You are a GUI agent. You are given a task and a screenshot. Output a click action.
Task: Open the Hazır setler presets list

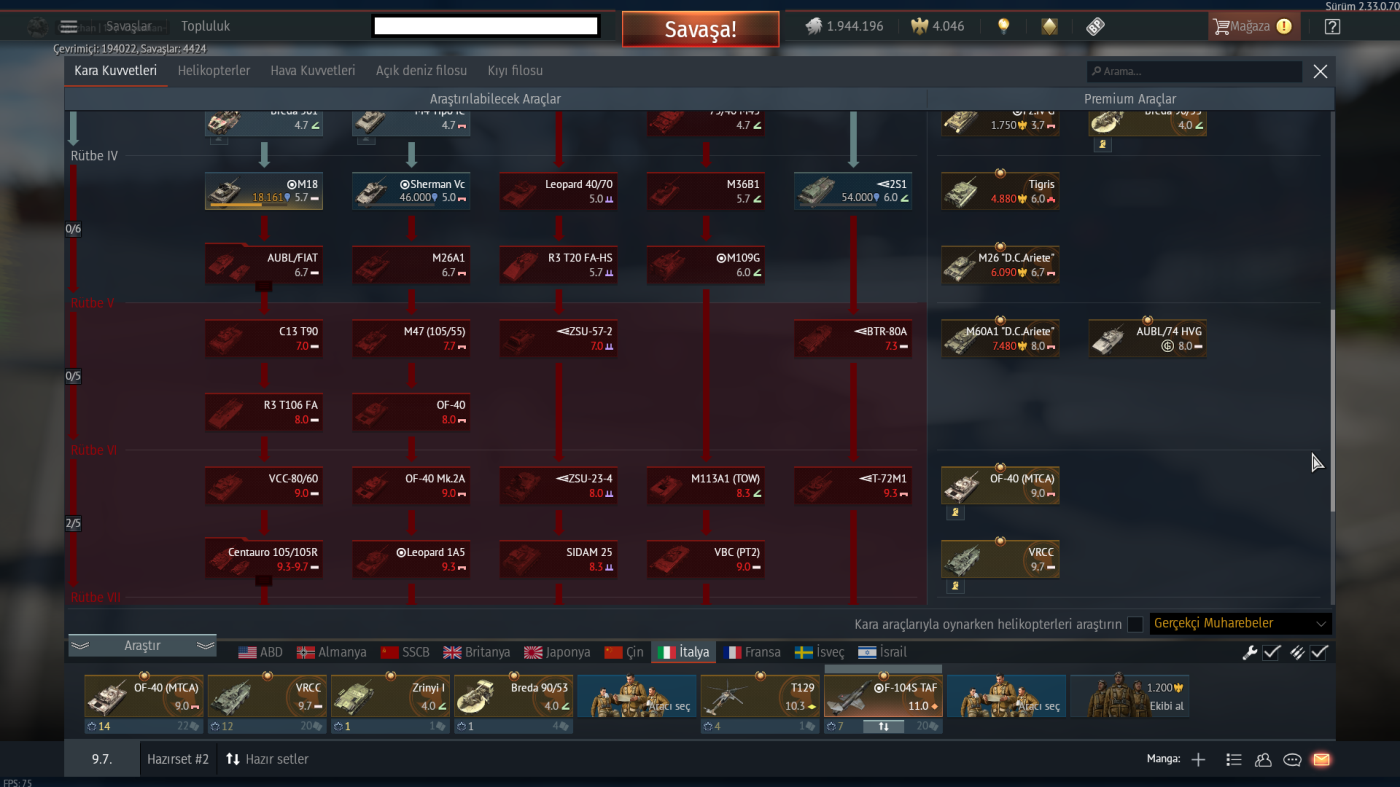[267, 759]
